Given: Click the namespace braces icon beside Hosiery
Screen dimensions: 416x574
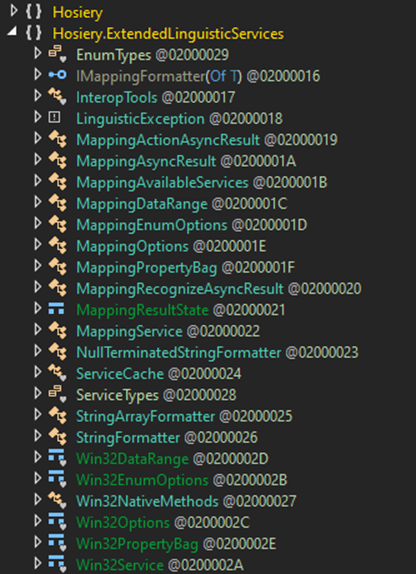Looking at the screenshot, I should click(x=33, y=12).
